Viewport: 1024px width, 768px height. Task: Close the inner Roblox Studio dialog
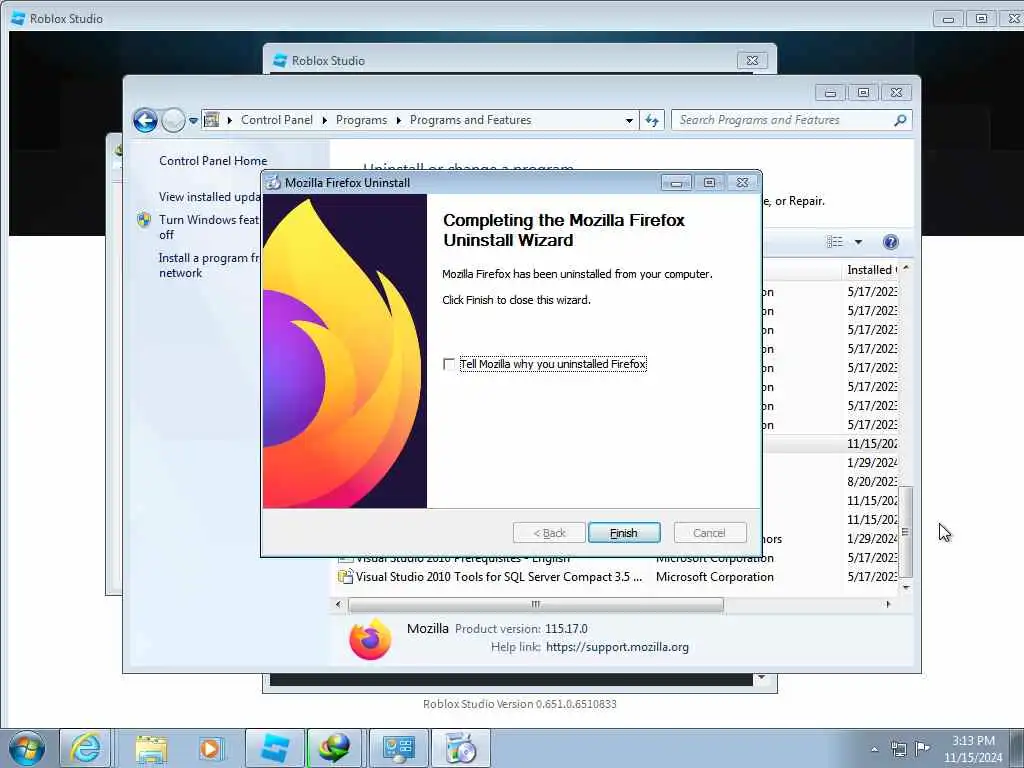pyautogui.click(x=752, y=61)
